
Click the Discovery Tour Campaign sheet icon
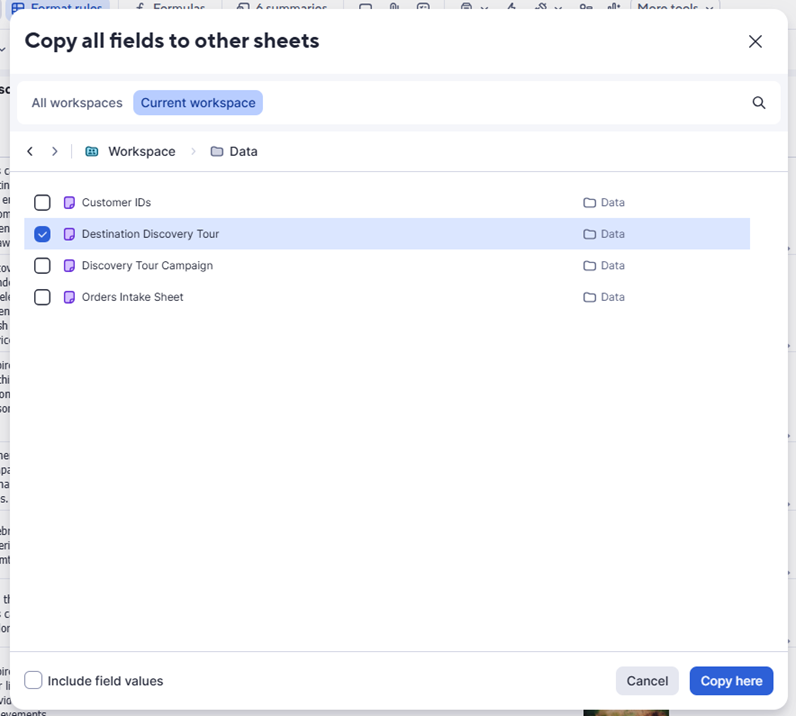(69, 266)
